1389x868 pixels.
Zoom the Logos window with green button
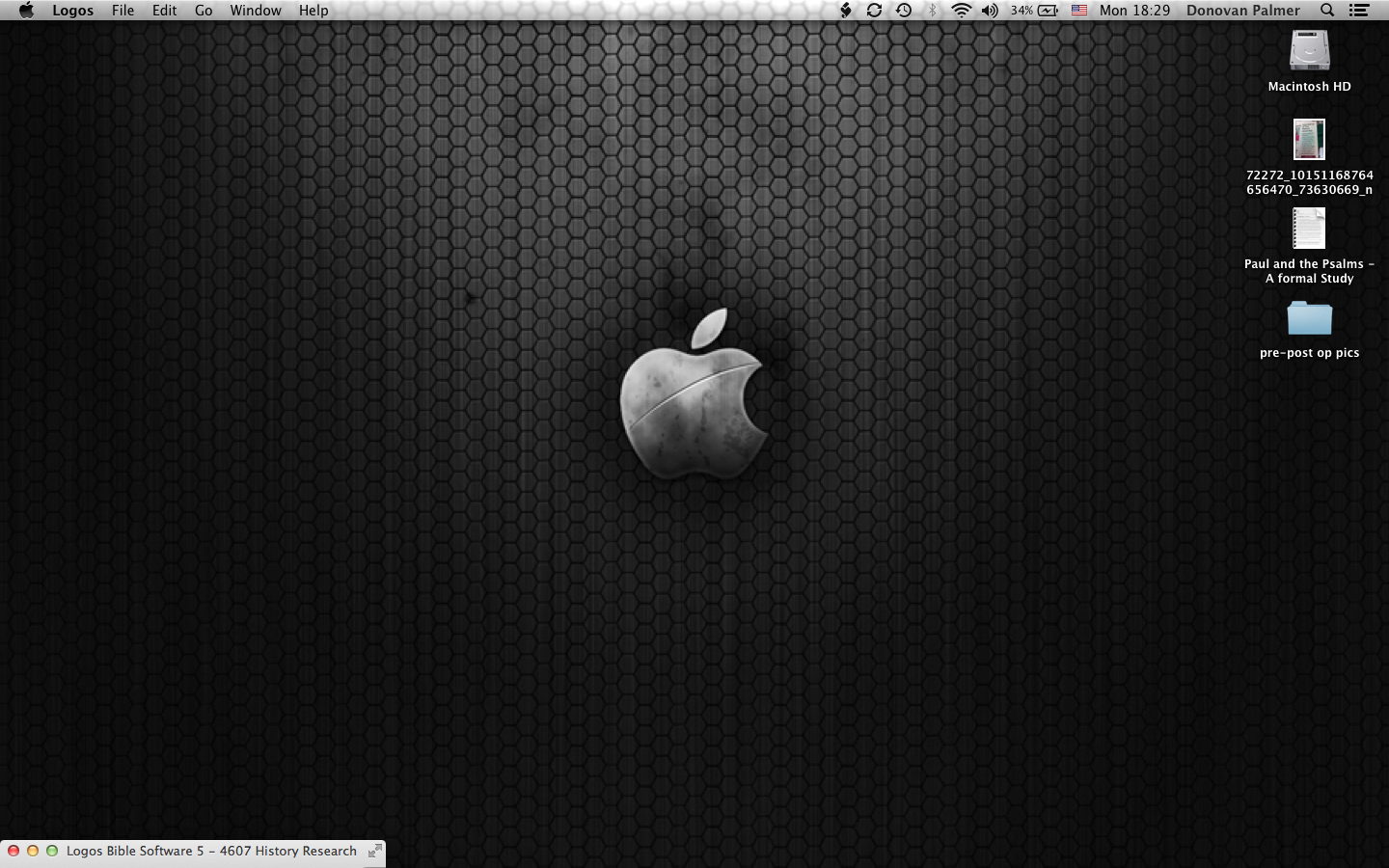pyautogui.click(x=52, y=851)
